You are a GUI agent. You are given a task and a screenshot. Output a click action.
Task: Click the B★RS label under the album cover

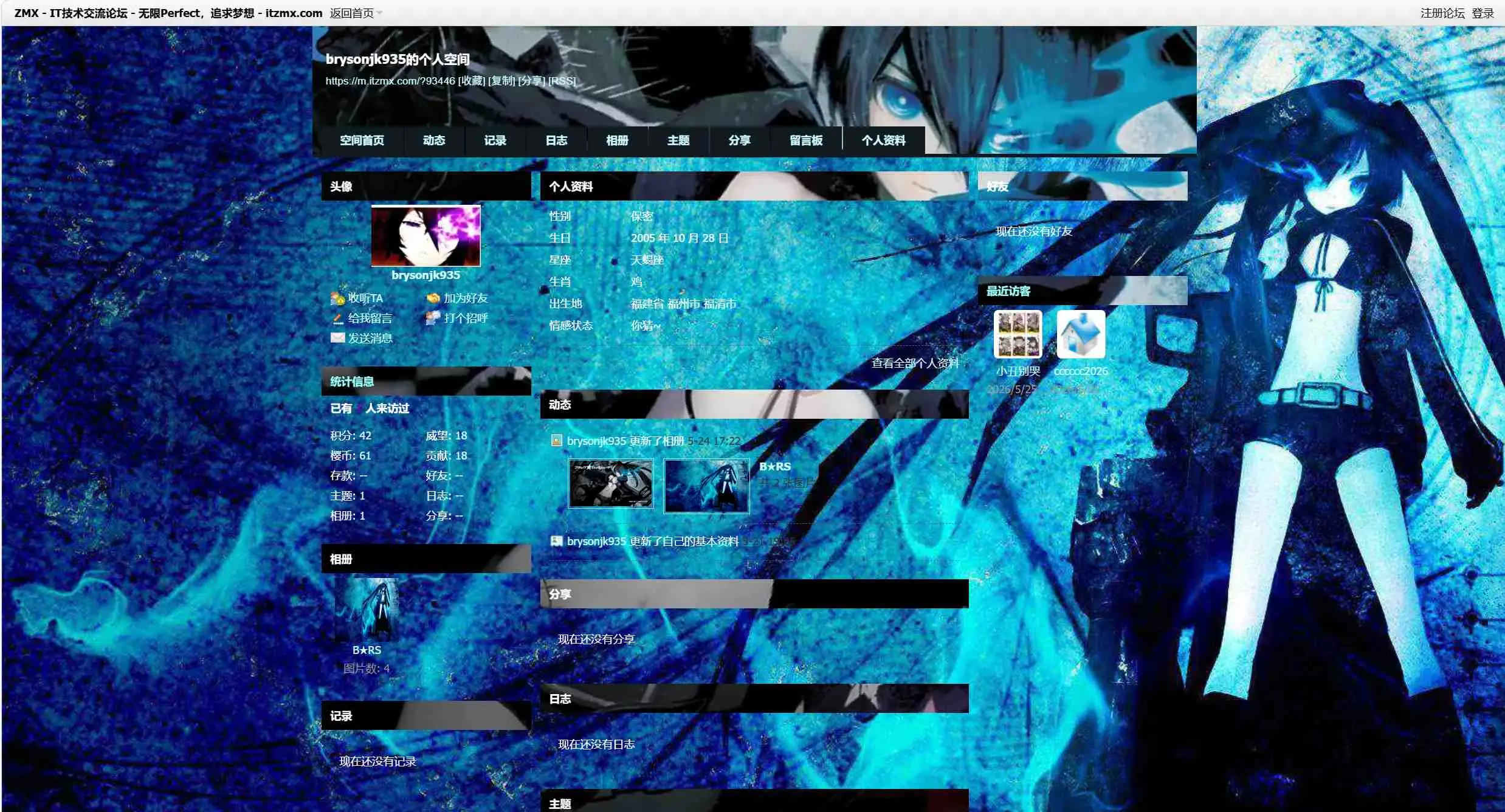click(x=367, y=650)
